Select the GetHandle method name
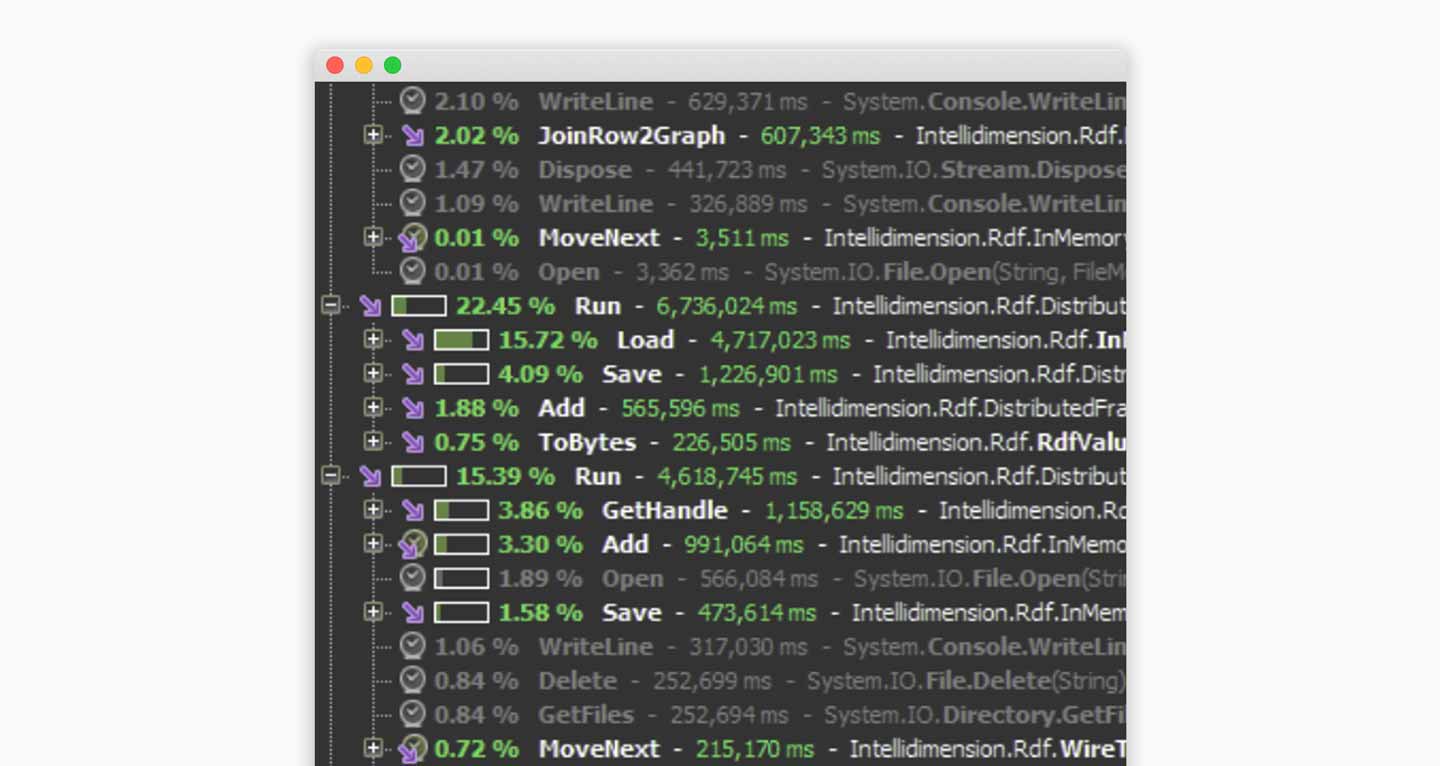The height and width of the screenshot is (766, 1440). tap(664, 510)
